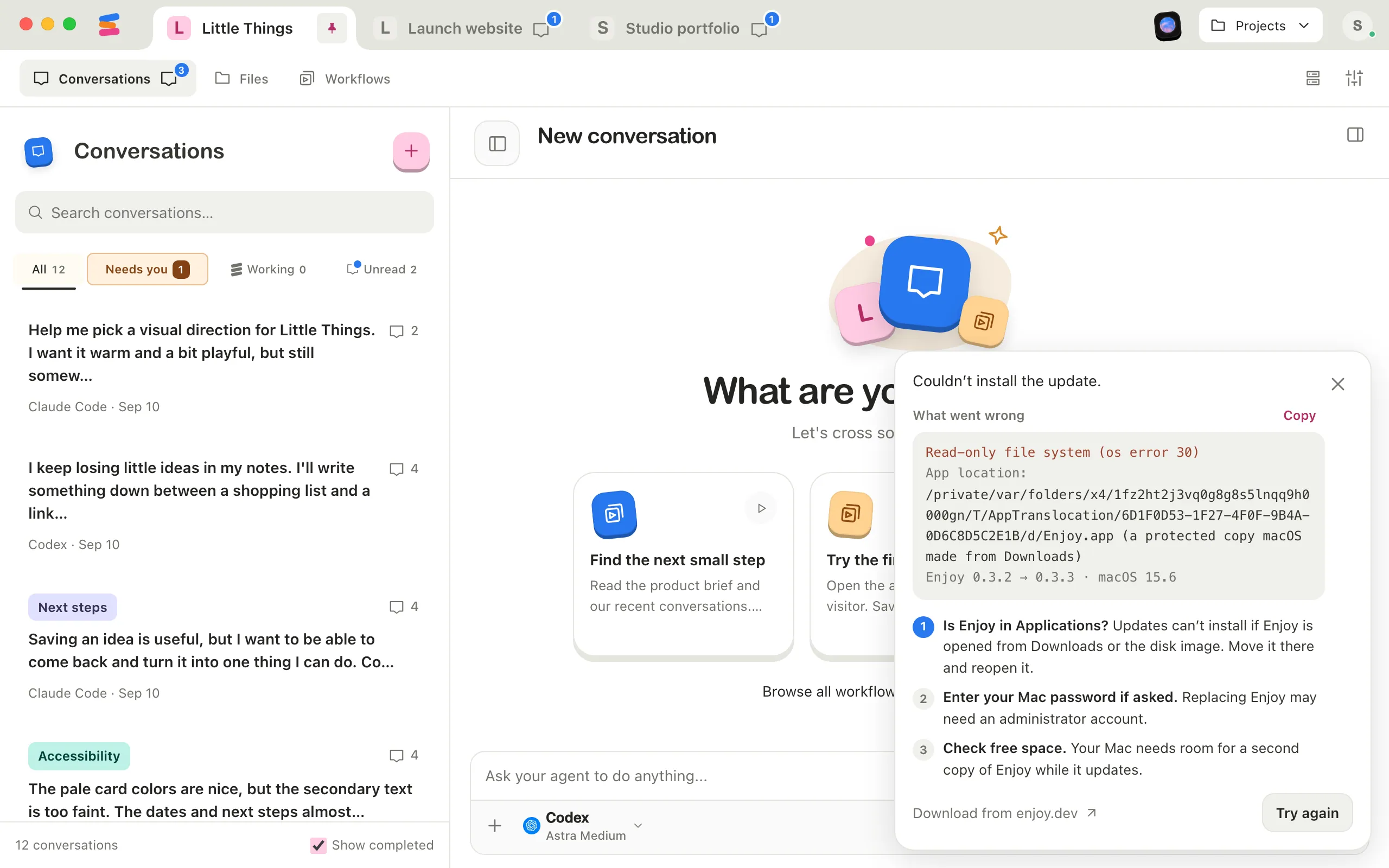Open the visual direction for Little Things conversation
Viewport: 1389px width, 868px height.
coord(224,367)
